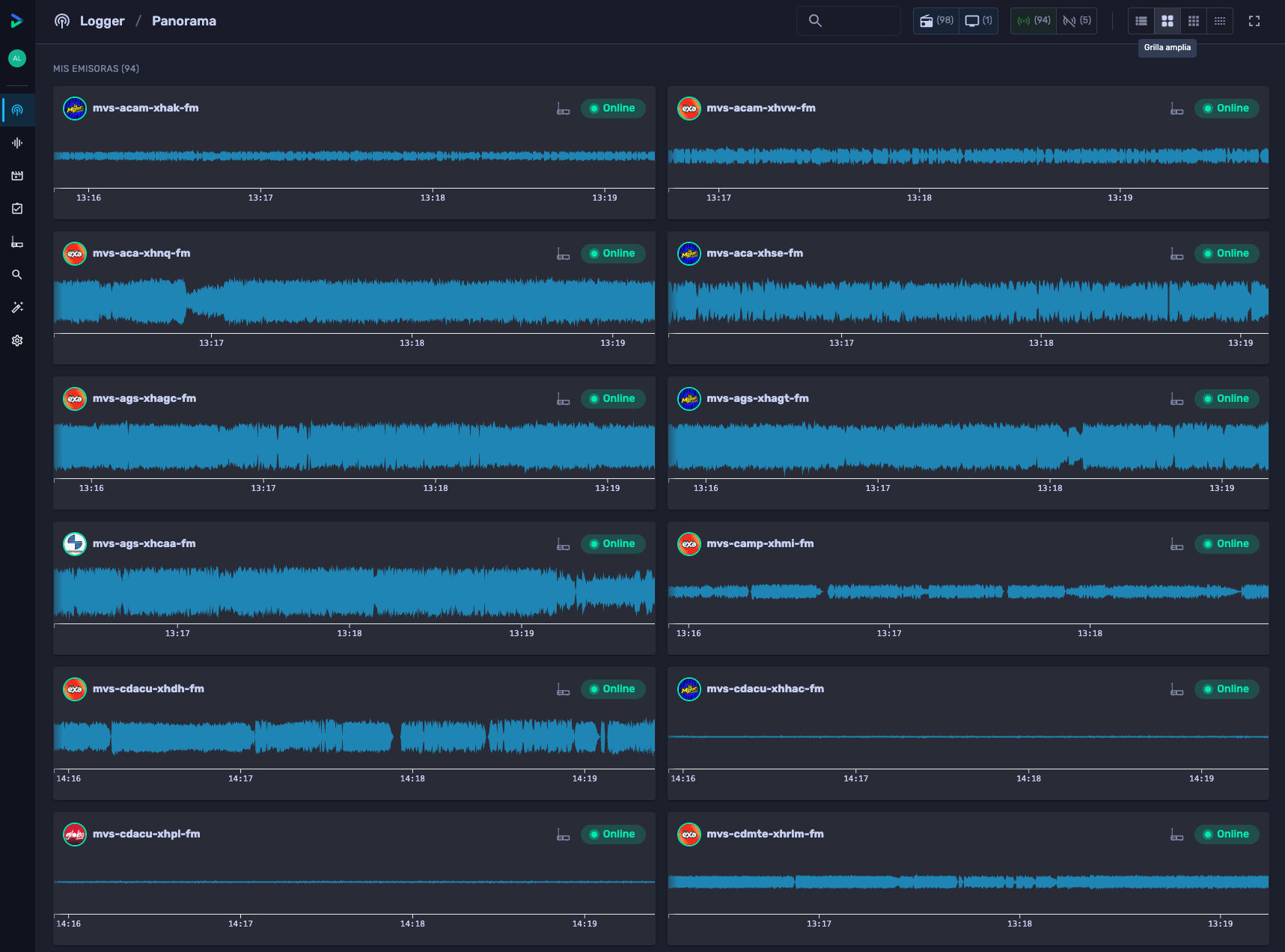Screen dimensions: 1285x952
Task: Open the router devices section in the sidebar
Action: click(x=17, y=242)
